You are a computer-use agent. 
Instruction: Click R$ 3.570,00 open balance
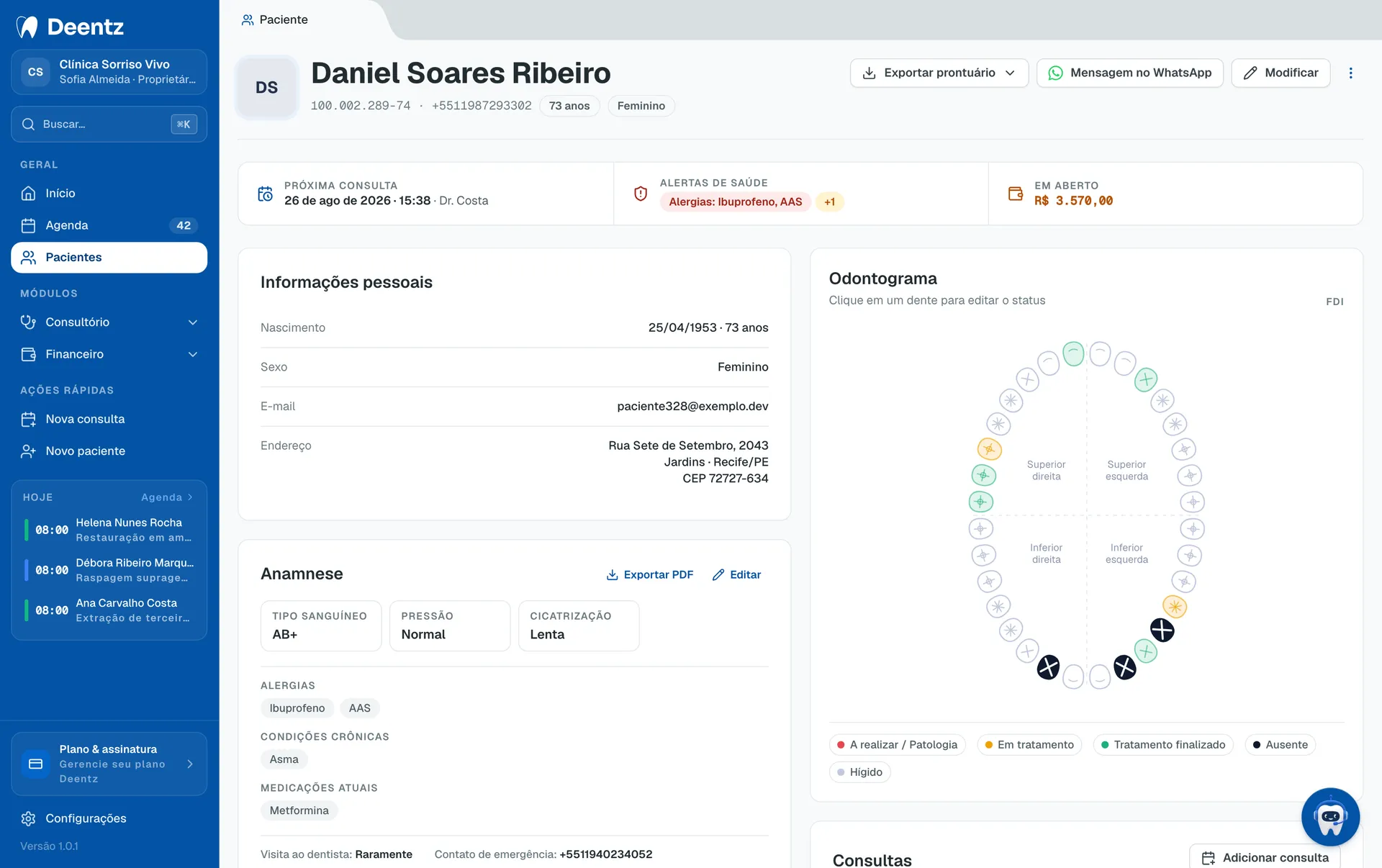click(x=1073, y=201)
